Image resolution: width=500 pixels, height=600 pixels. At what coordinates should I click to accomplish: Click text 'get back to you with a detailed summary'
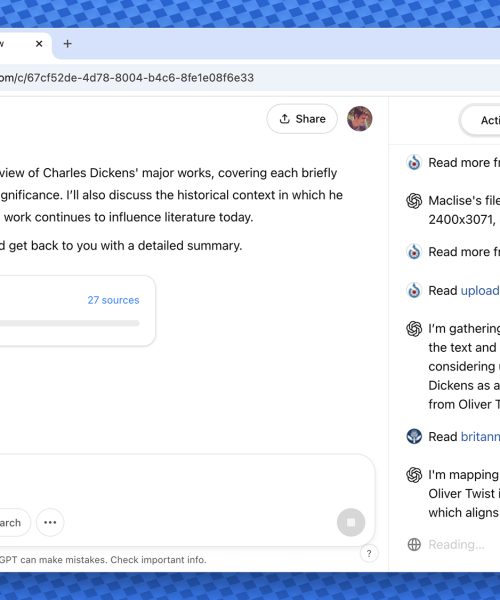tap(125, 245)
